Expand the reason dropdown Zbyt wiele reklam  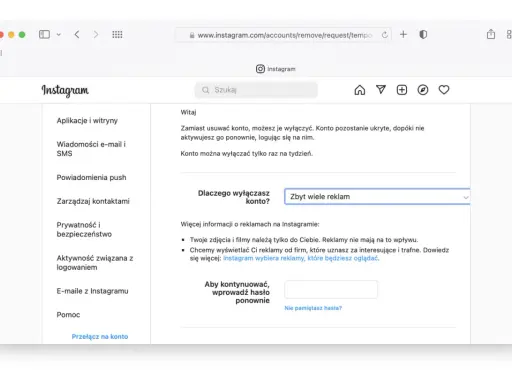pyautogui.click(x=377, y=196)
